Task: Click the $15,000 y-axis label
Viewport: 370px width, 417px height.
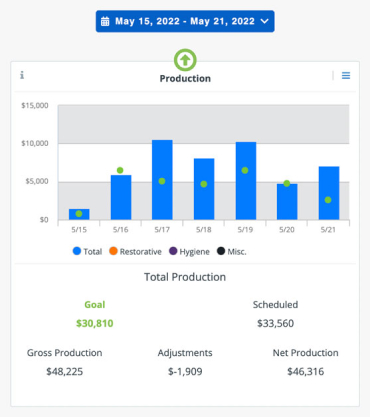Action: click(35, 106)
